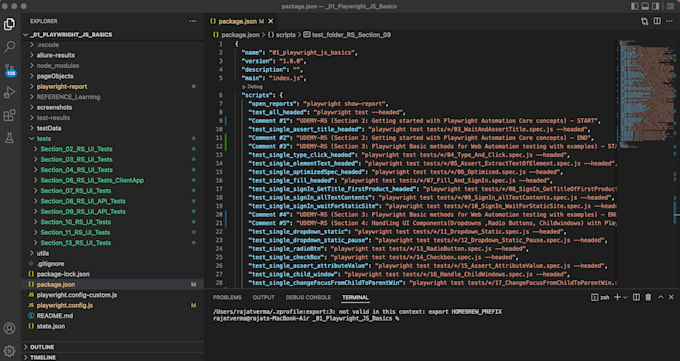Open editor more actions ellipsis menu
Viewport: 680px width, 361px height.
coord(670,21)
